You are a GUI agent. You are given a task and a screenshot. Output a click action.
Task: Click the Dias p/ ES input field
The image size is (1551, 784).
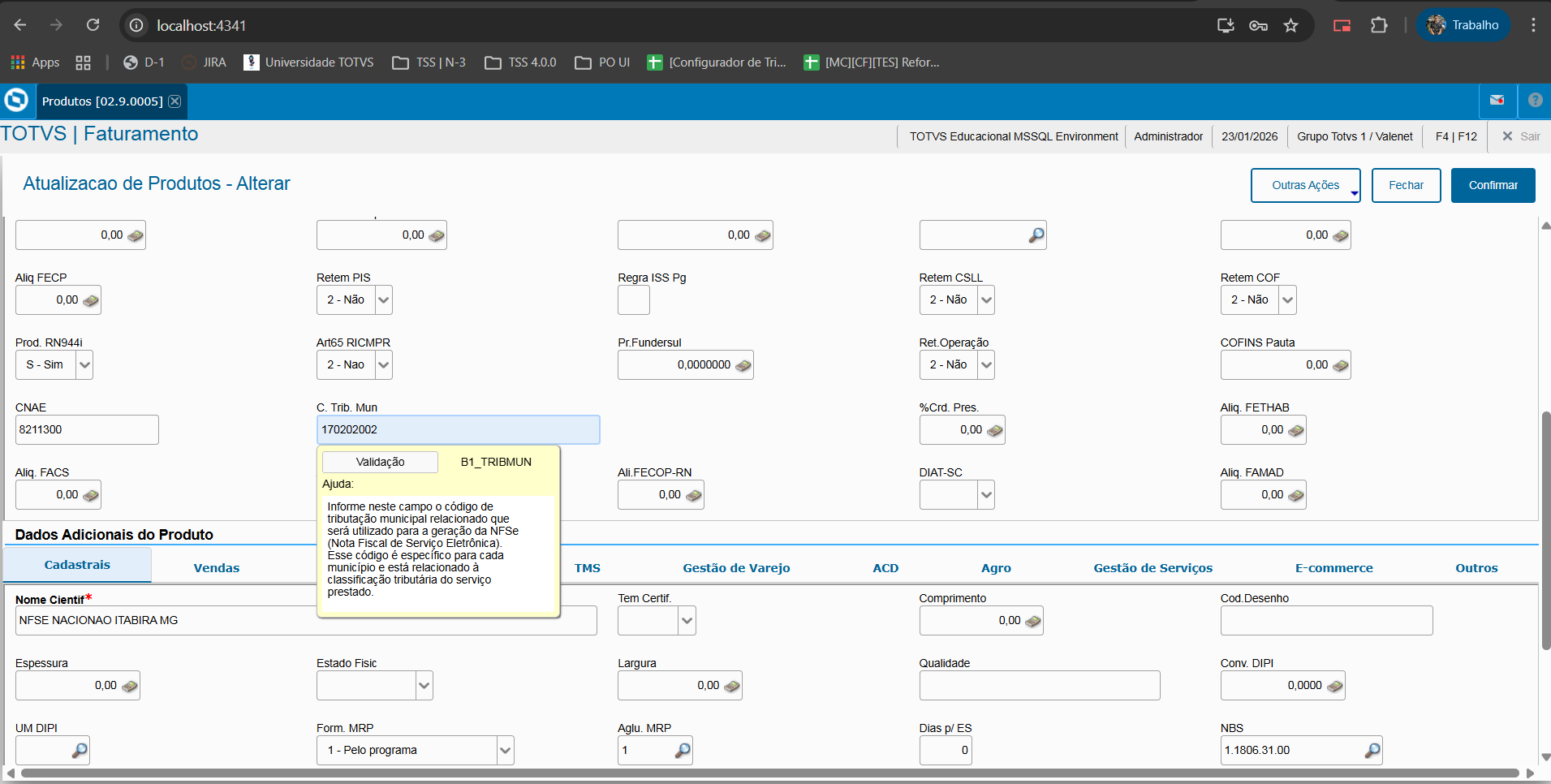tap(946, 751)
